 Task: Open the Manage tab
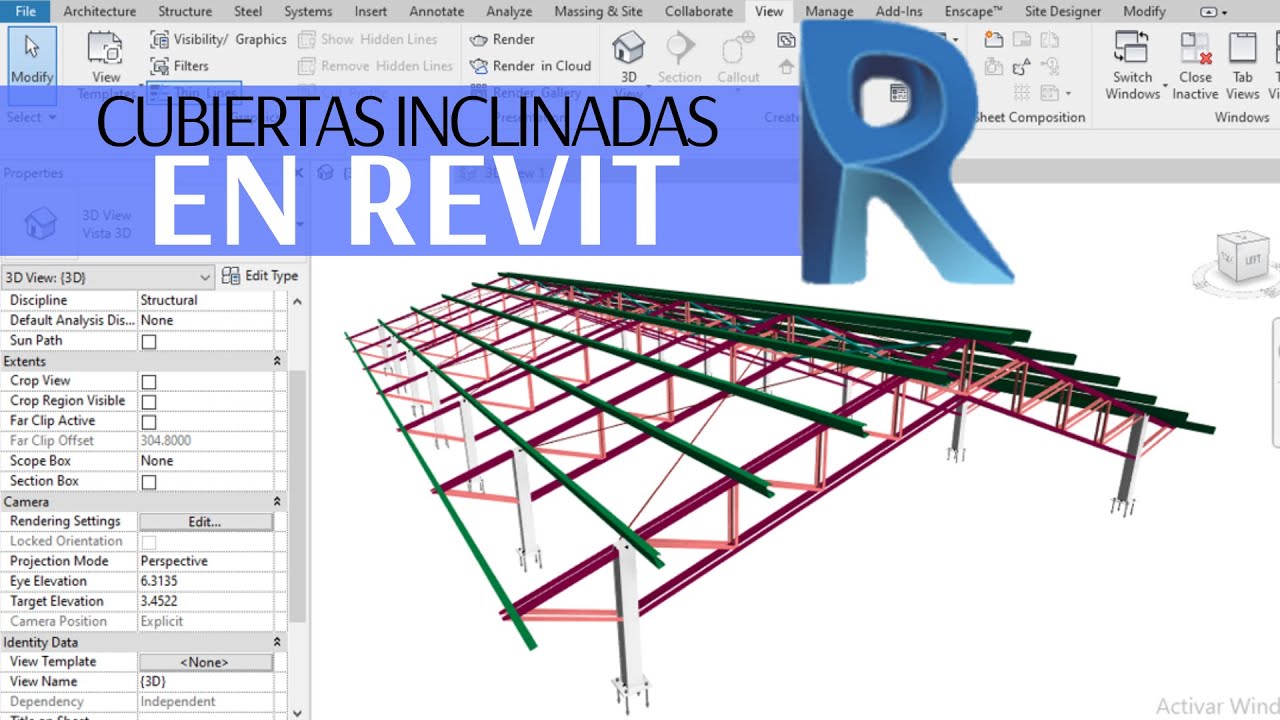829,12
